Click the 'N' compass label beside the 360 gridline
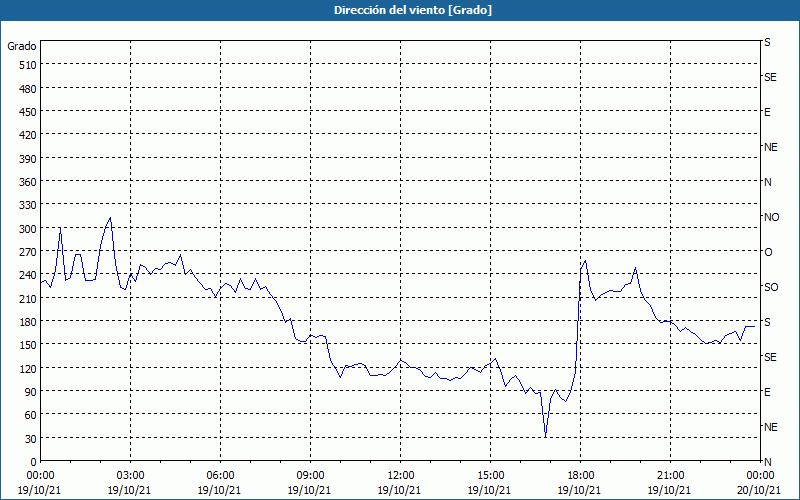 [x=767, y=182]
